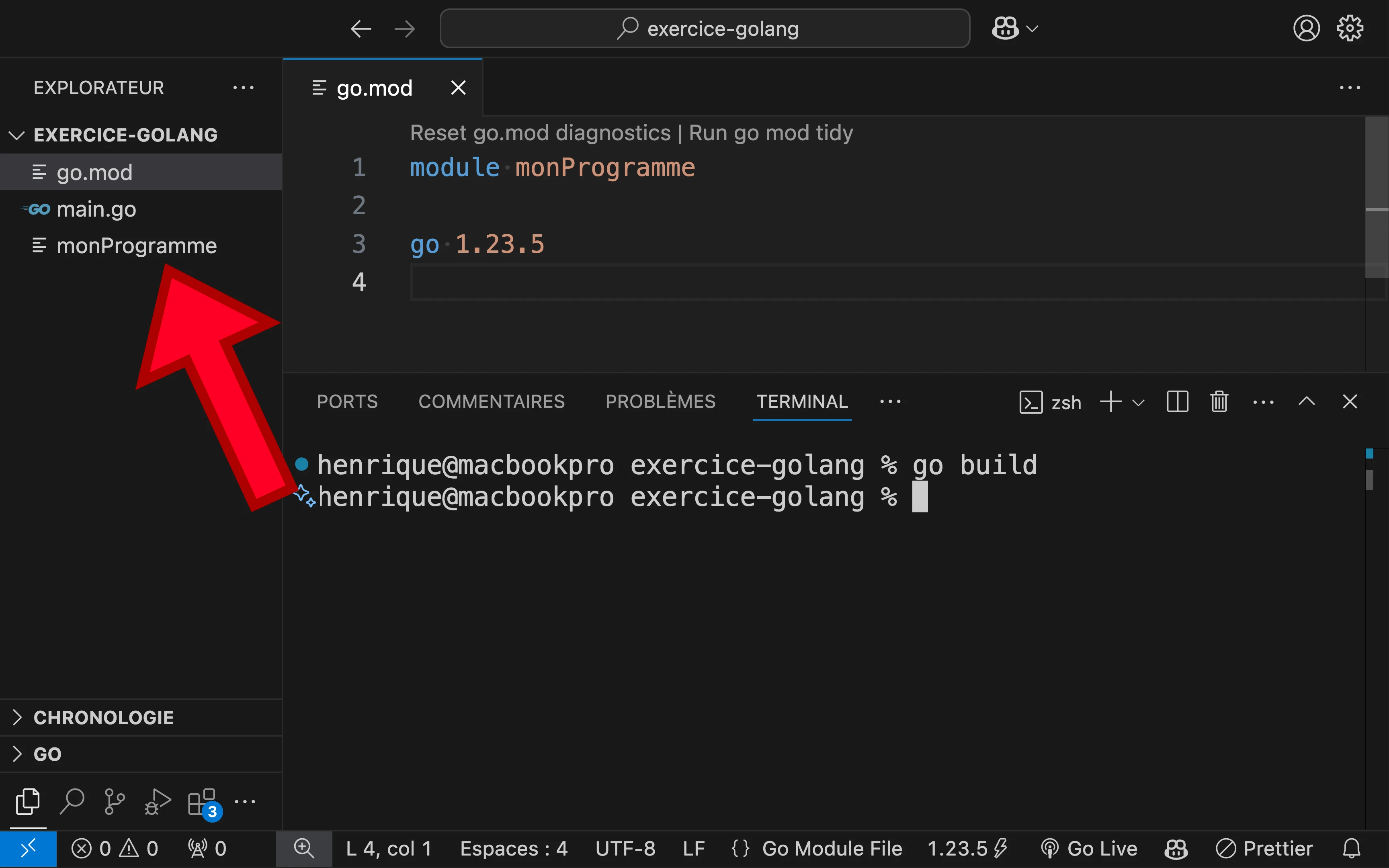Click the ports forwarded status item

207,848
